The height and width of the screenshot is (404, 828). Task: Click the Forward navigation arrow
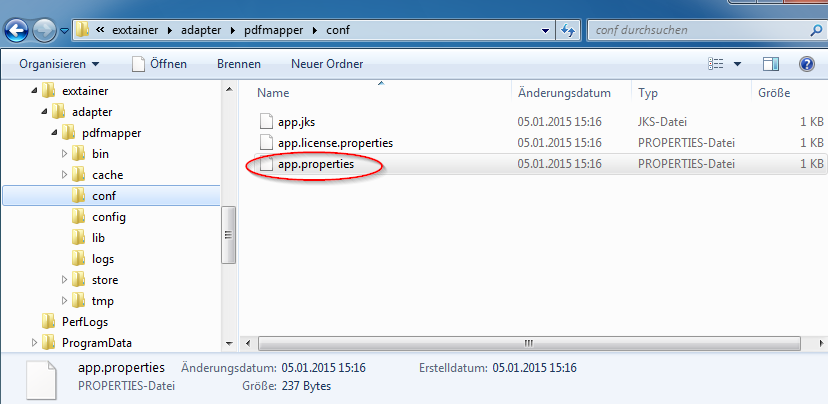(44, 30)
